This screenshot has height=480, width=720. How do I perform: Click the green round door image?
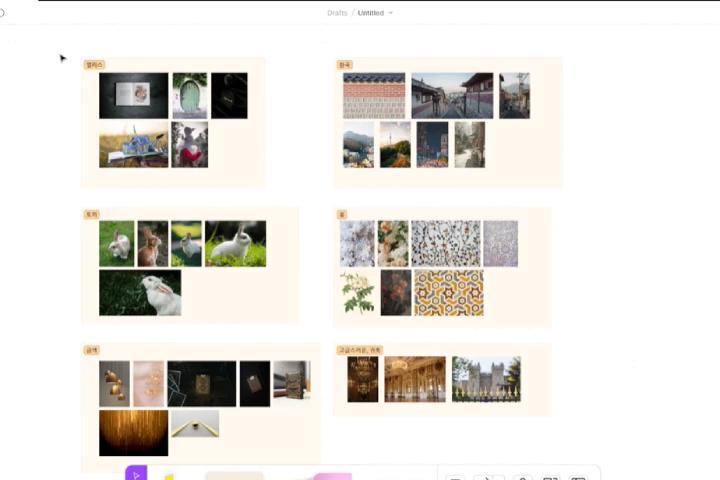click(x=189, y=96)
